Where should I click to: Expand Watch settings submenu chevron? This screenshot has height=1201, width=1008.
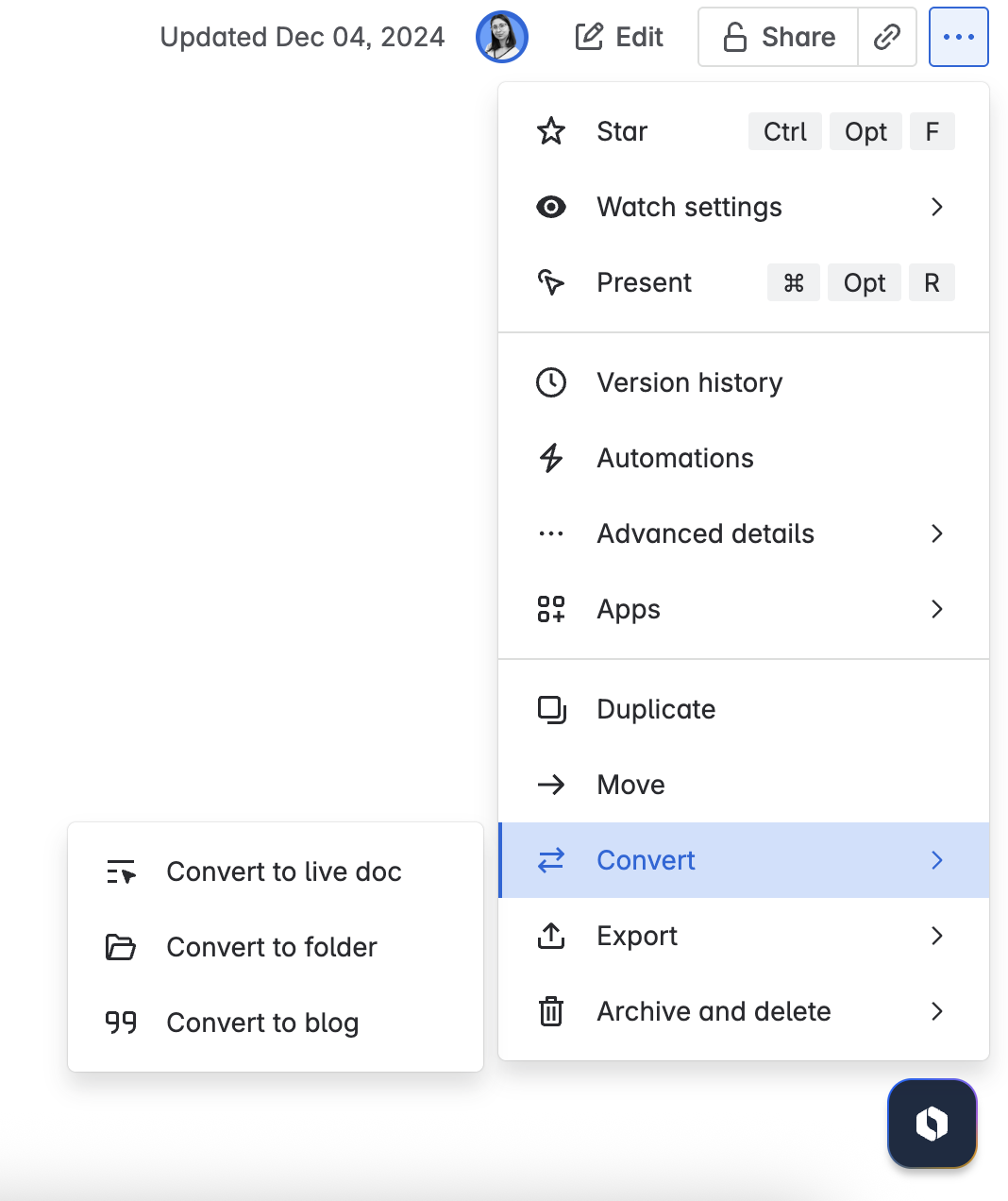click(937, 207)
